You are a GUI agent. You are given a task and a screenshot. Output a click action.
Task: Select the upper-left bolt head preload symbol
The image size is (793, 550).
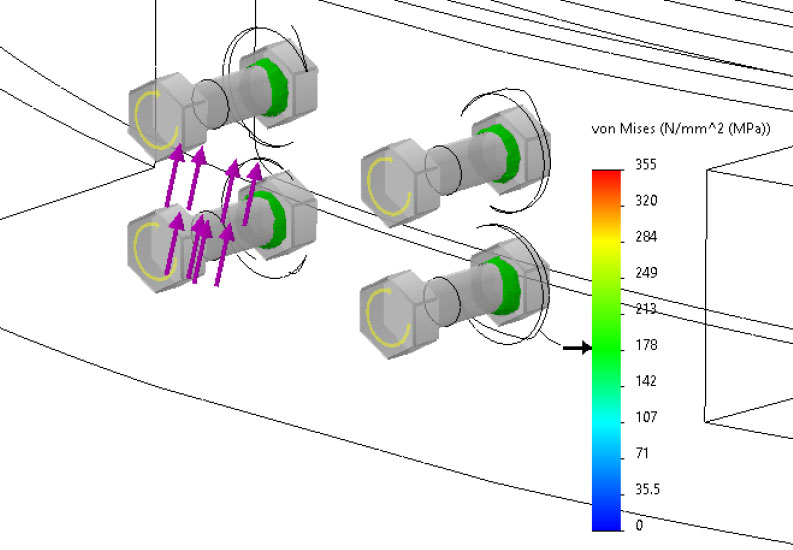[157, 120]
